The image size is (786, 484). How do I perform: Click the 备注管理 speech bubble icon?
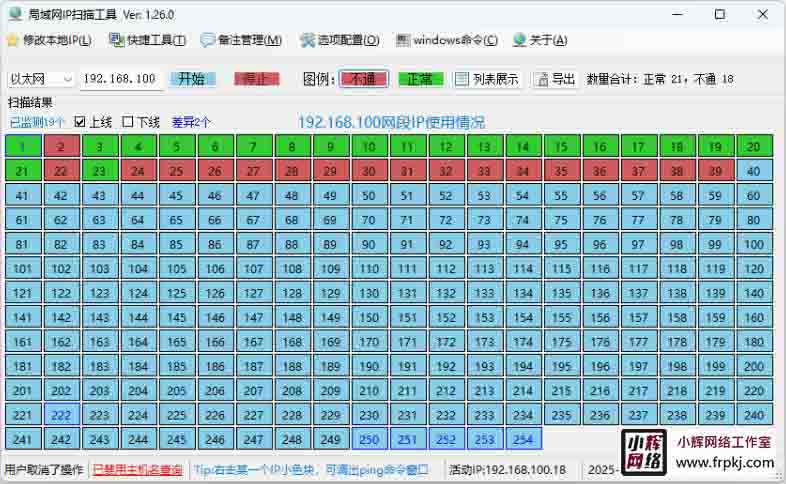tap(207, 40)
